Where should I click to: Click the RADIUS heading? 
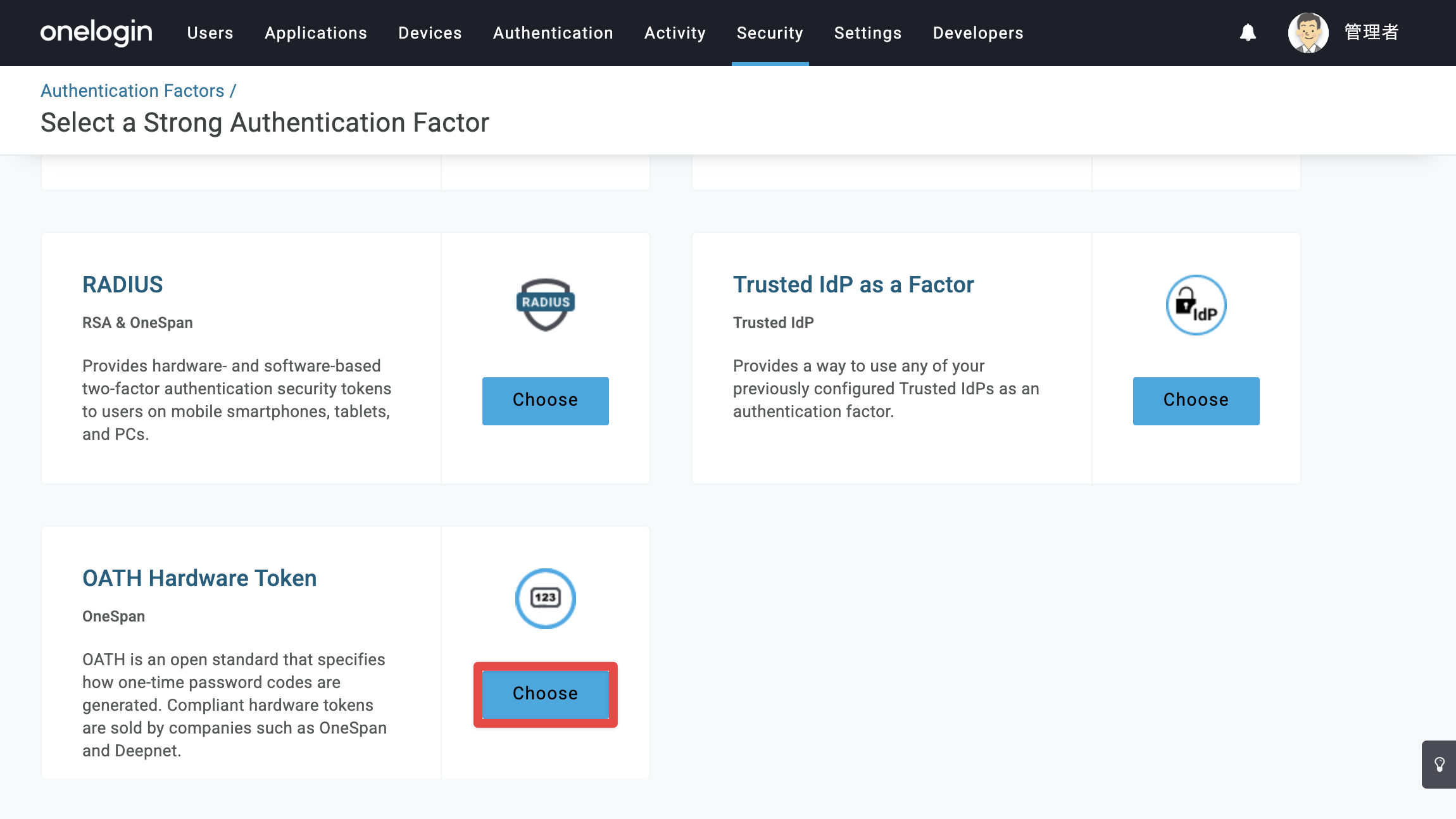pos(123,285)
